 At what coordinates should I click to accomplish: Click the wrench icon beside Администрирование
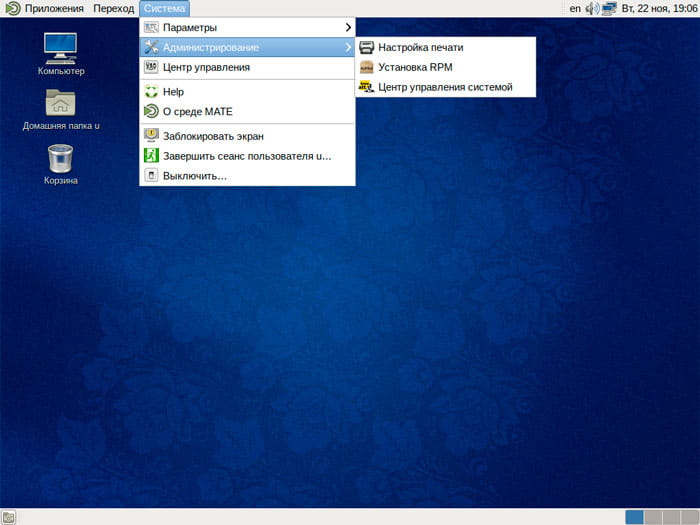pos(151,47)
